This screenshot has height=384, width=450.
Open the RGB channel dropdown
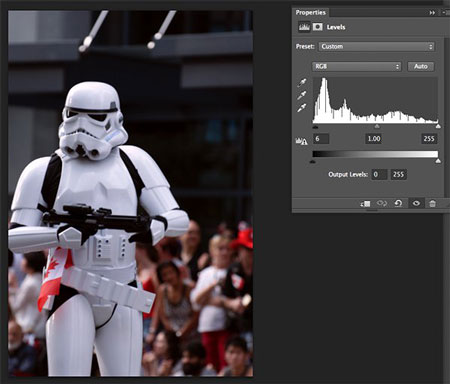(x=357, y=66)
